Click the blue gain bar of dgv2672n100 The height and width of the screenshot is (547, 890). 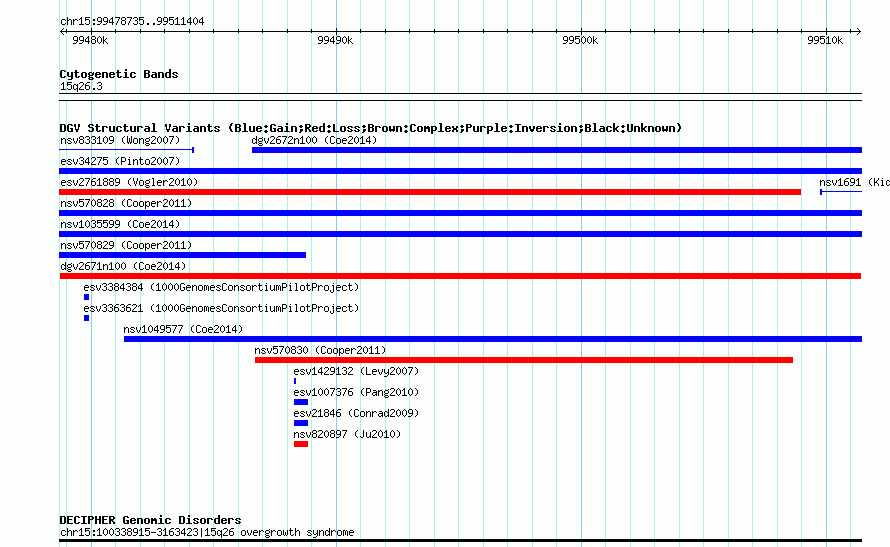pyautogui.click(x=557, y=150)
